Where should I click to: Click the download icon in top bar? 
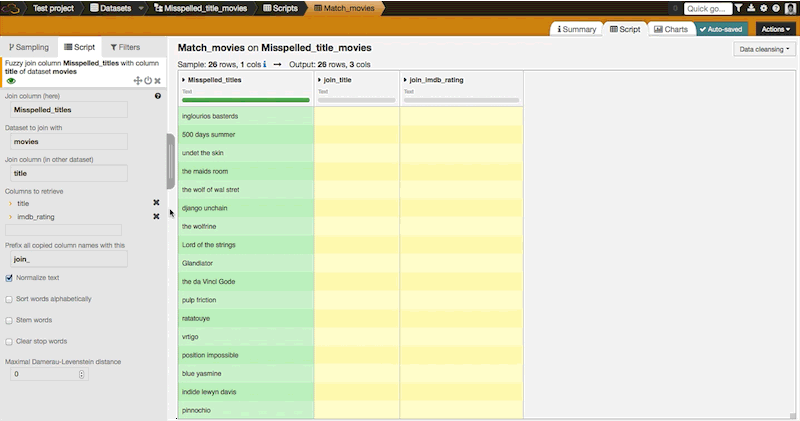[x=751, y=8]
